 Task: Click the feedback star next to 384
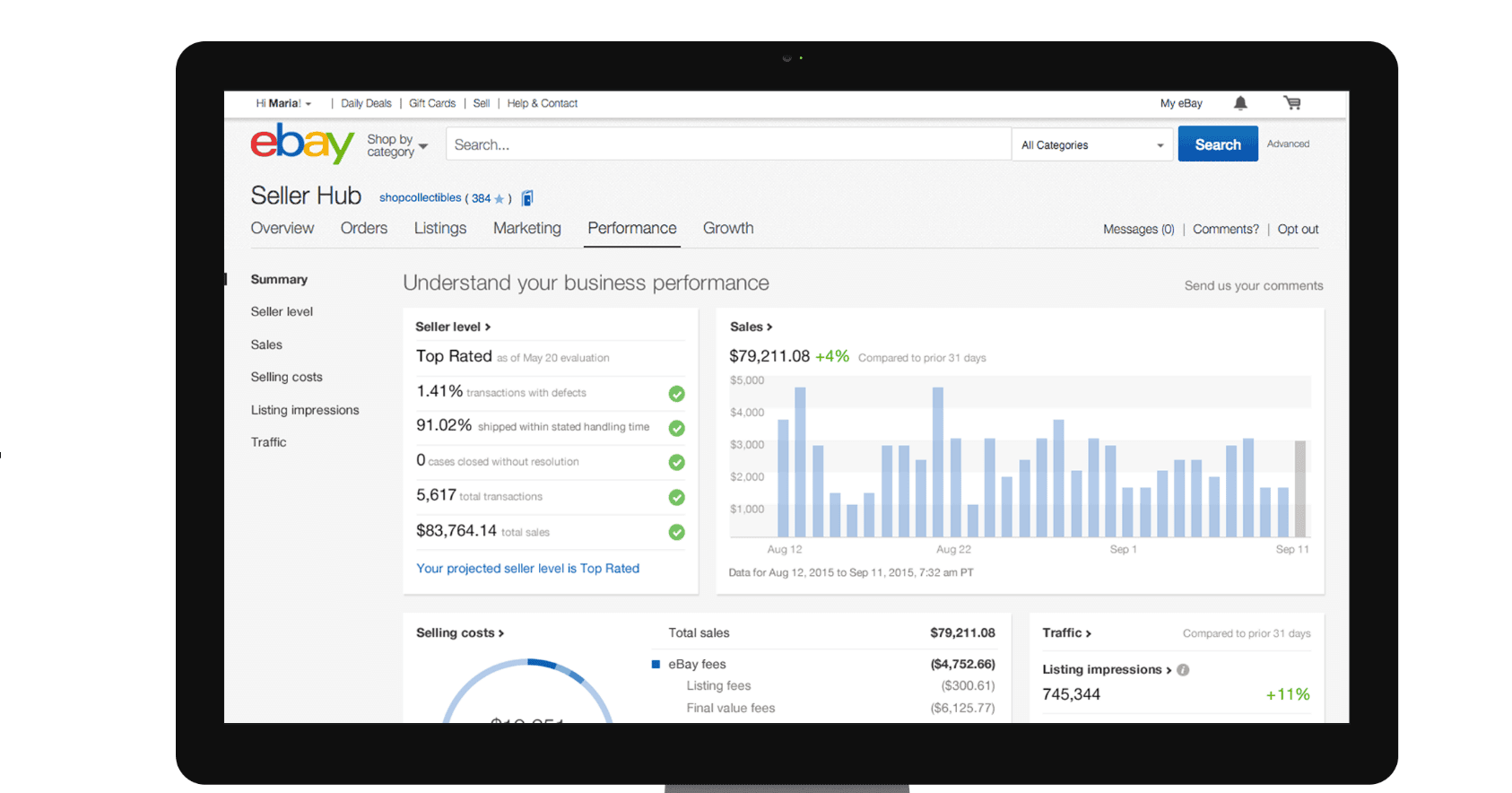click(500, 199)
